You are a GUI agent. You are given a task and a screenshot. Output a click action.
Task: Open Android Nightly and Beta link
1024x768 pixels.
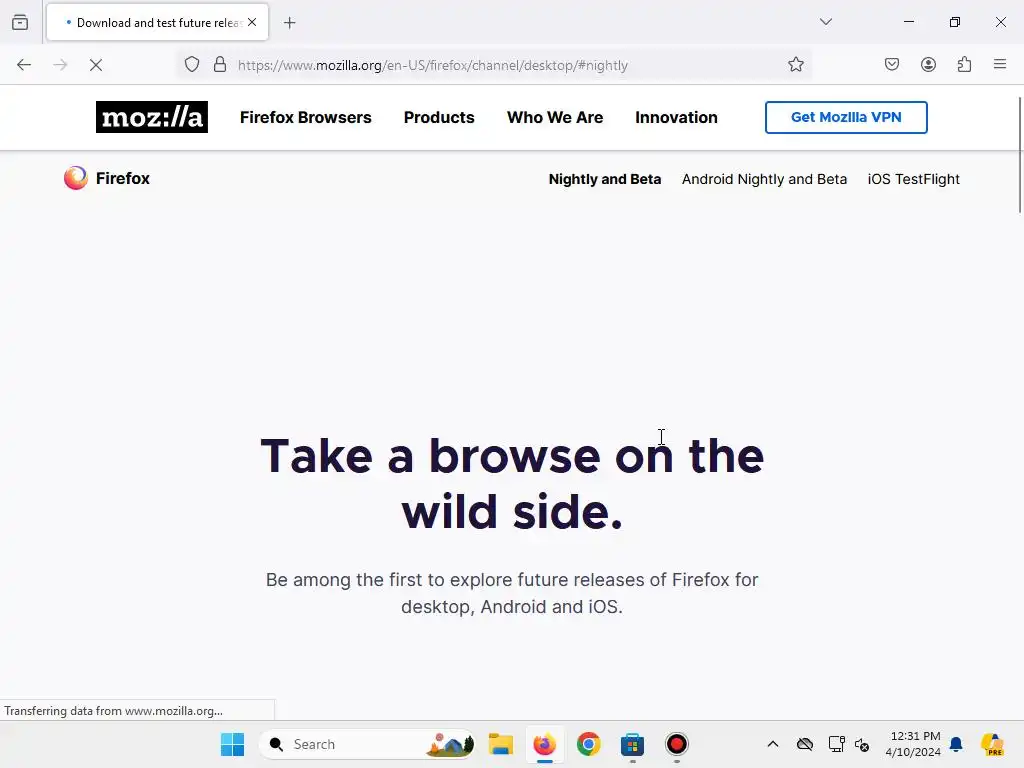click(x=764, y=179)
